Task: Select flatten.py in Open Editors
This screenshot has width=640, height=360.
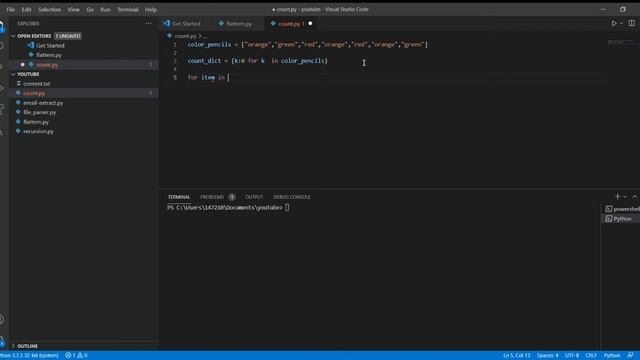Action: coord(49,55)
